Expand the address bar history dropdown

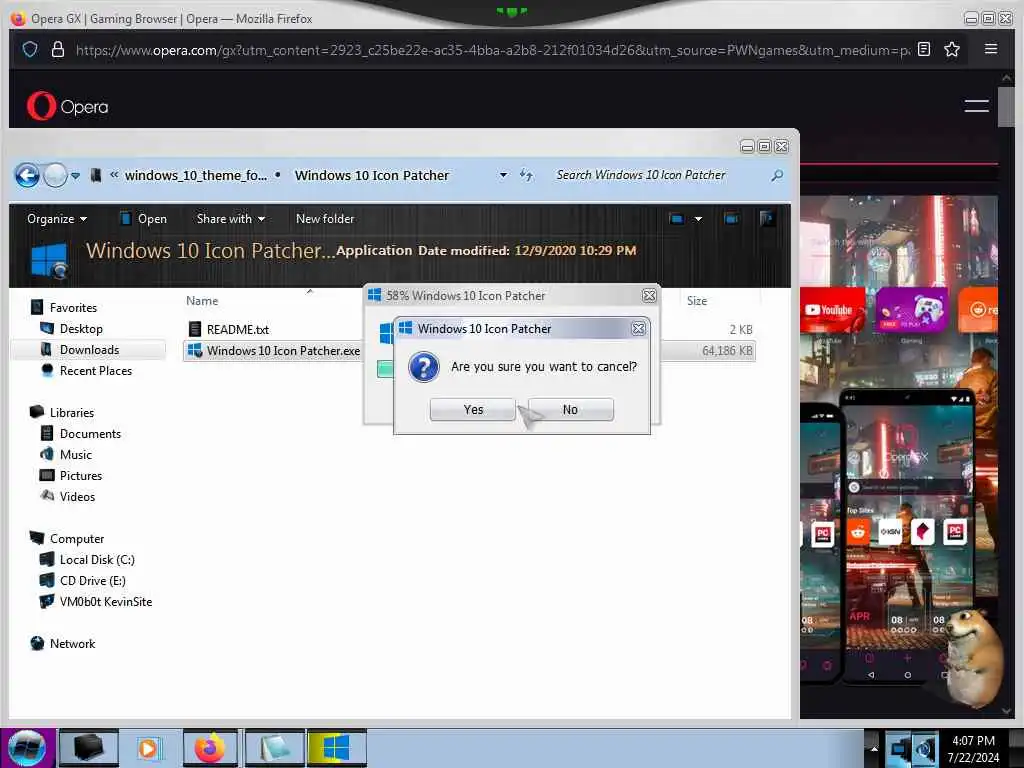[504, 175]
